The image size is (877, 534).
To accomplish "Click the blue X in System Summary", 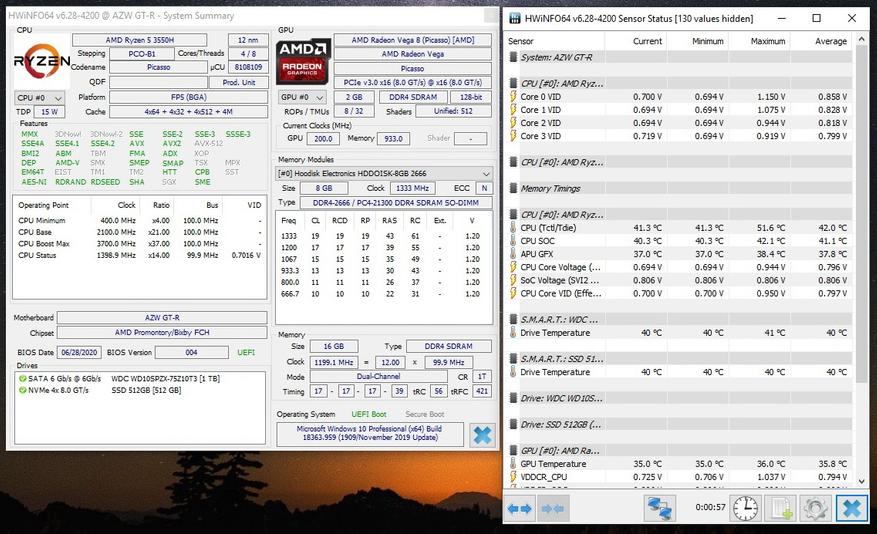I will 482,435.
